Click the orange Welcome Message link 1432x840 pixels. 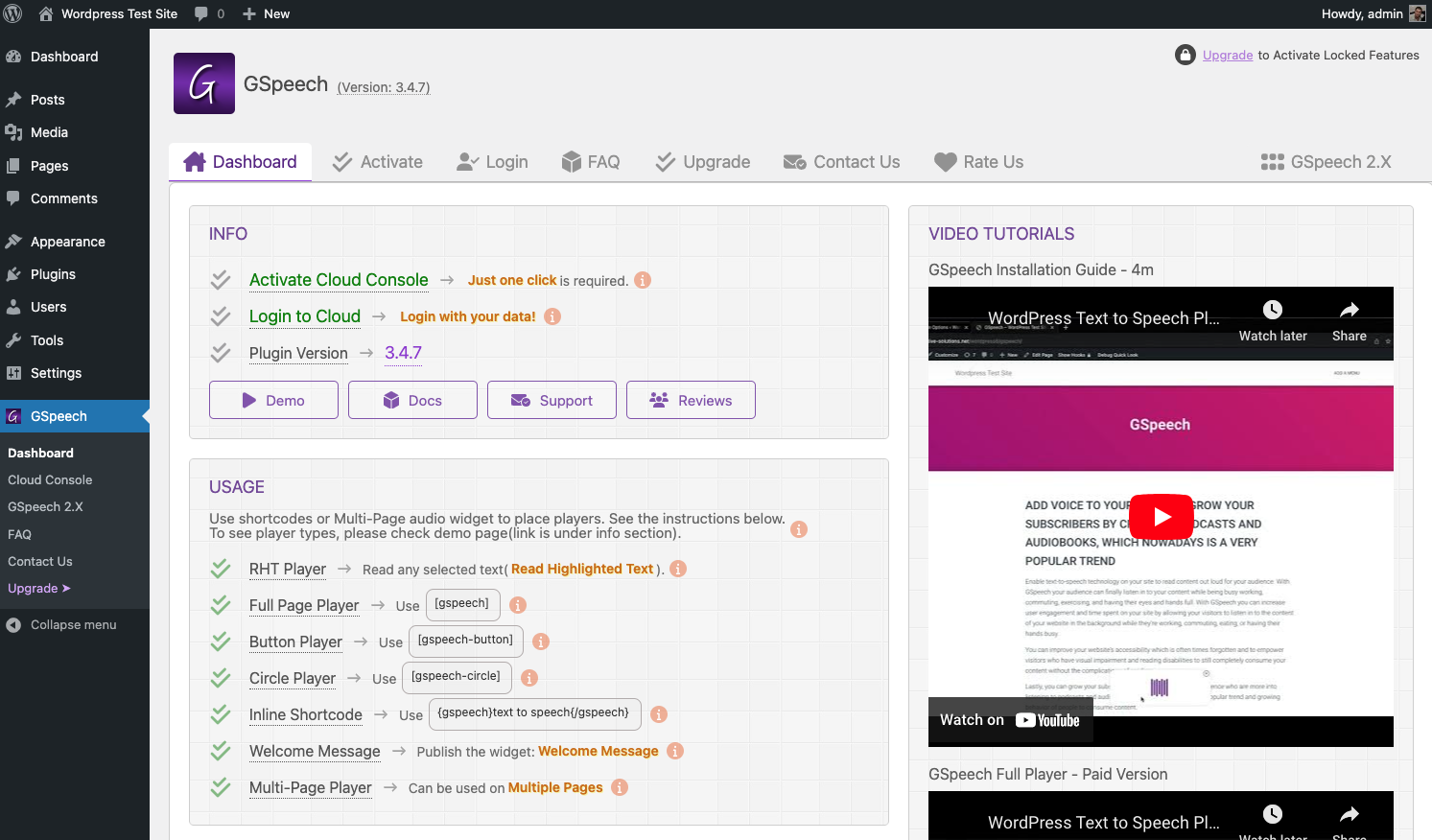click(x=599, y=751)
